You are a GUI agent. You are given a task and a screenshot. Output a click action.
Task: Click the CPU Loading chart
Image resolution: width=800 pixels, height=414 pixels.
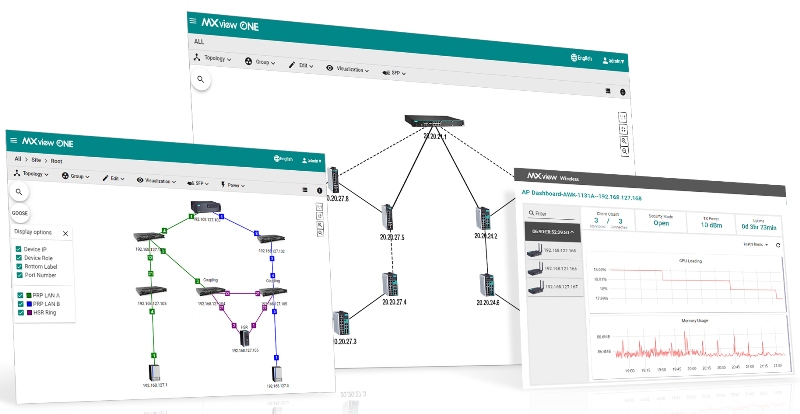tap(686, 282)
